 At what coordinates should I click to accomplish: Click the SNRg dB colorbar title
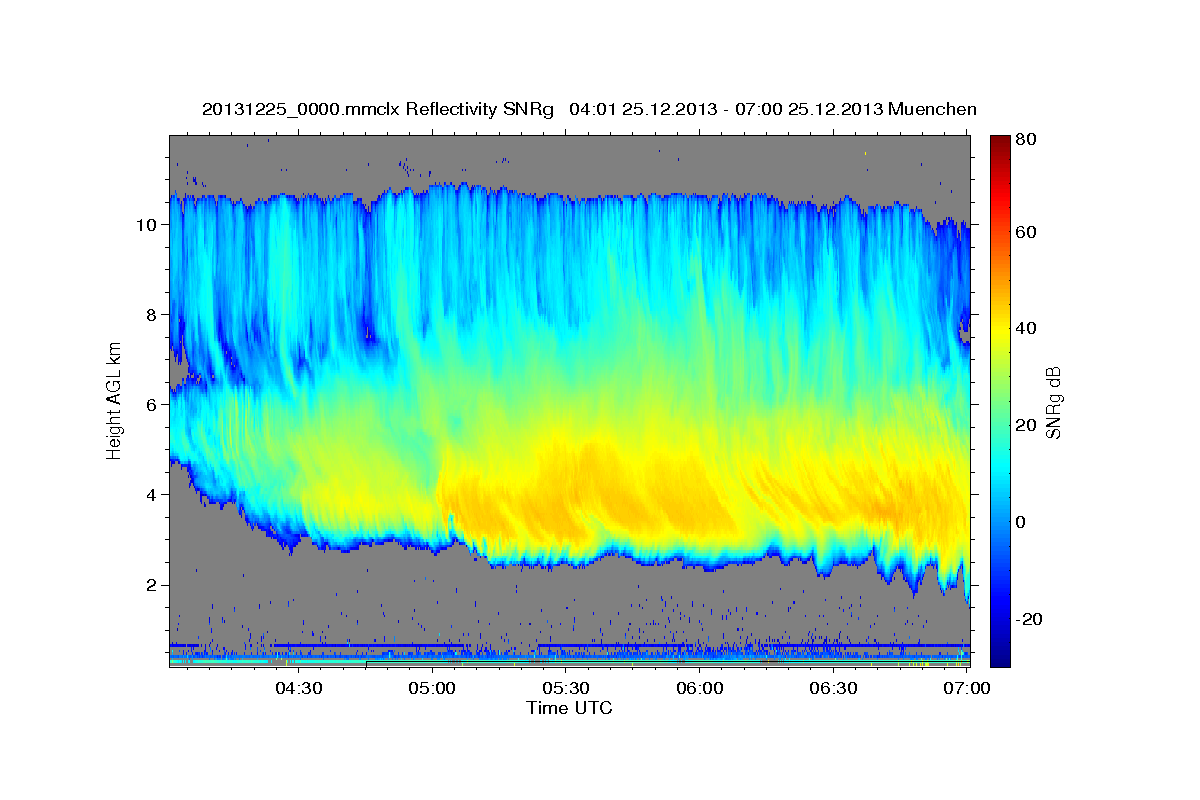[x=1053, y=402]
